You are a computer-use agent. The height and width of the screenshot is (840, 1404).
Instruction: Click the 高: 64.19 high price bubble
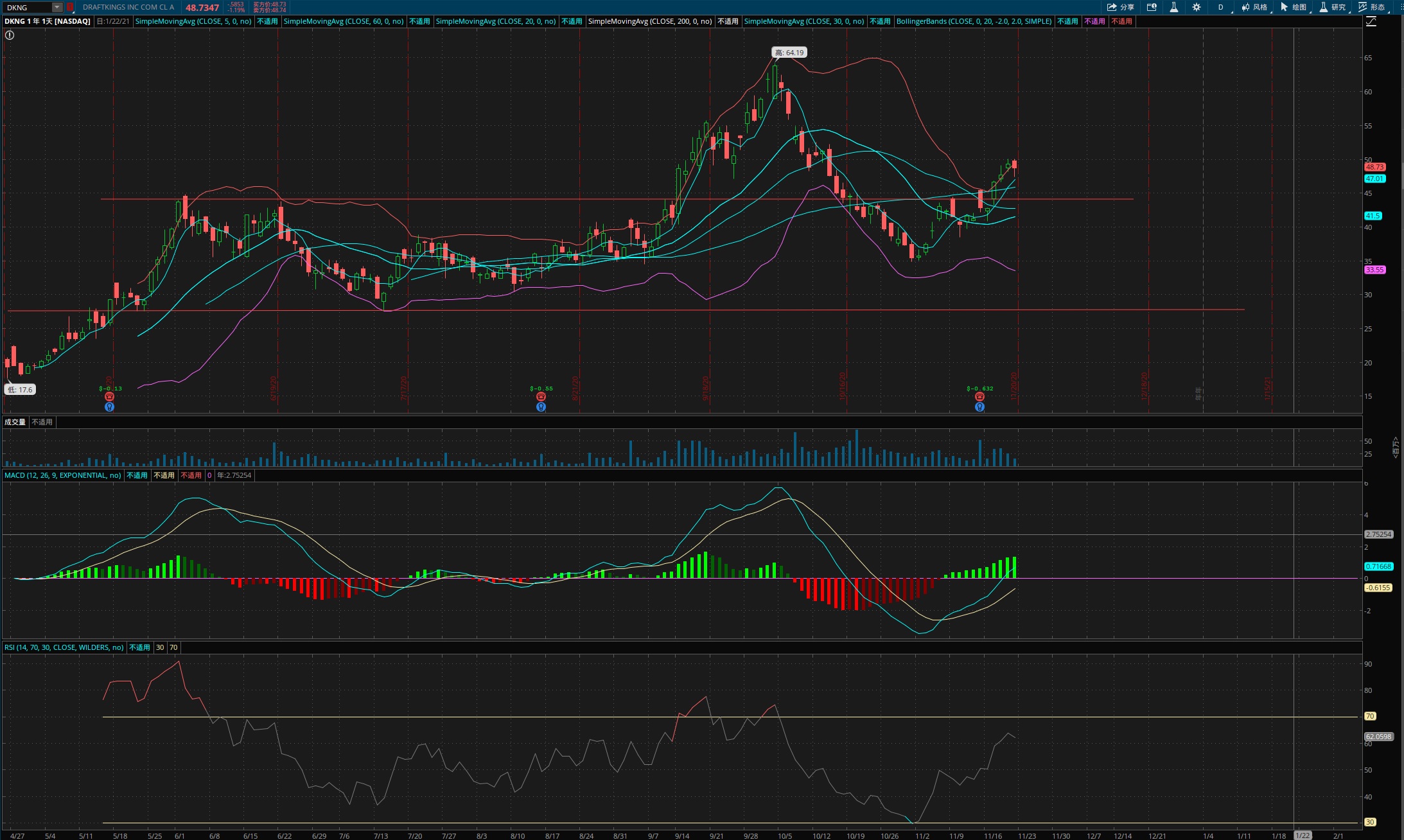[789, 53]
